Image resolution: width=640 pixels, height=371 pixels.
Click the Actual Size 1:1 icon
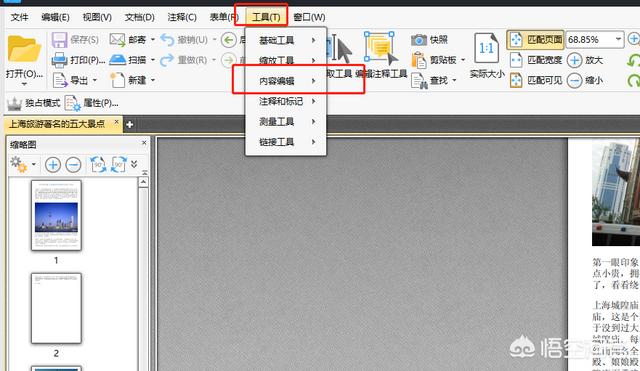(487, 49)
